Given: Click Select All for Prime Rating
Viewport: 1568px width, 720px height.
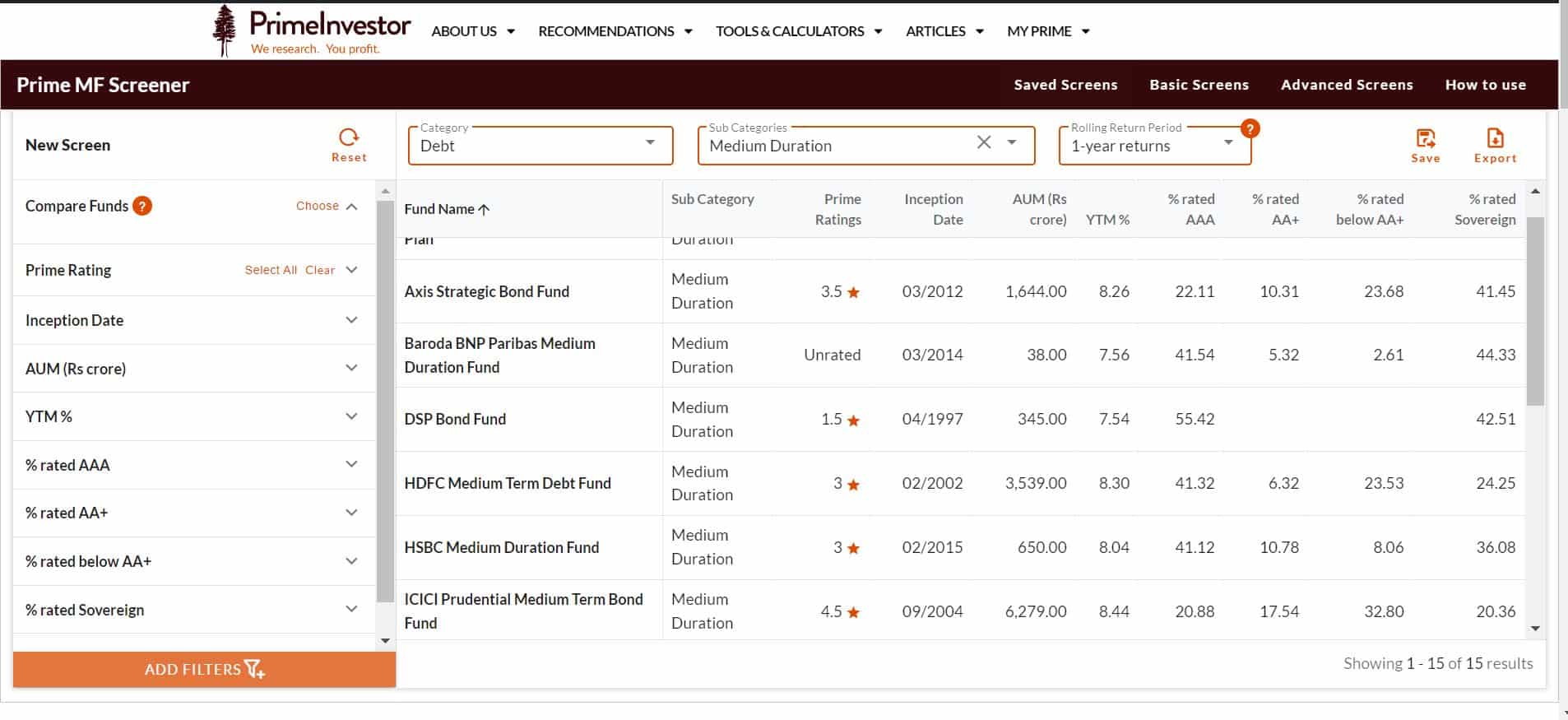Looking at the screenshot, I should 271,270.
